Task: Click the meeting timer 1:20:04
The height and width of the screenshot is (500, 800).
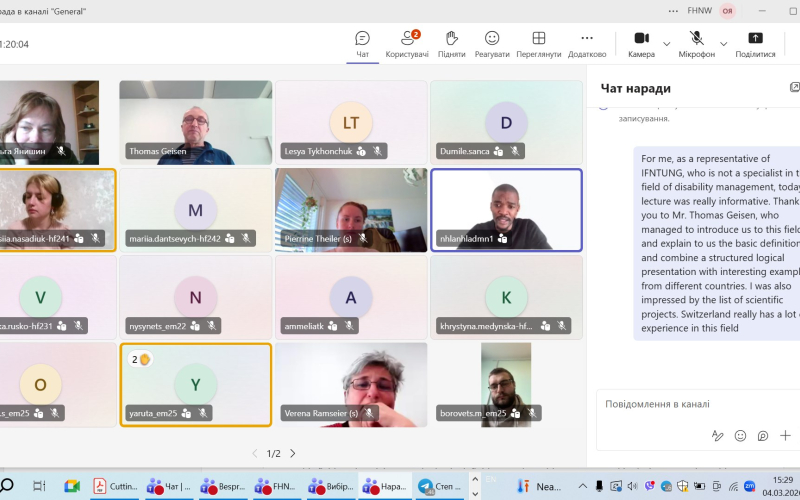Action: point(14,44)
